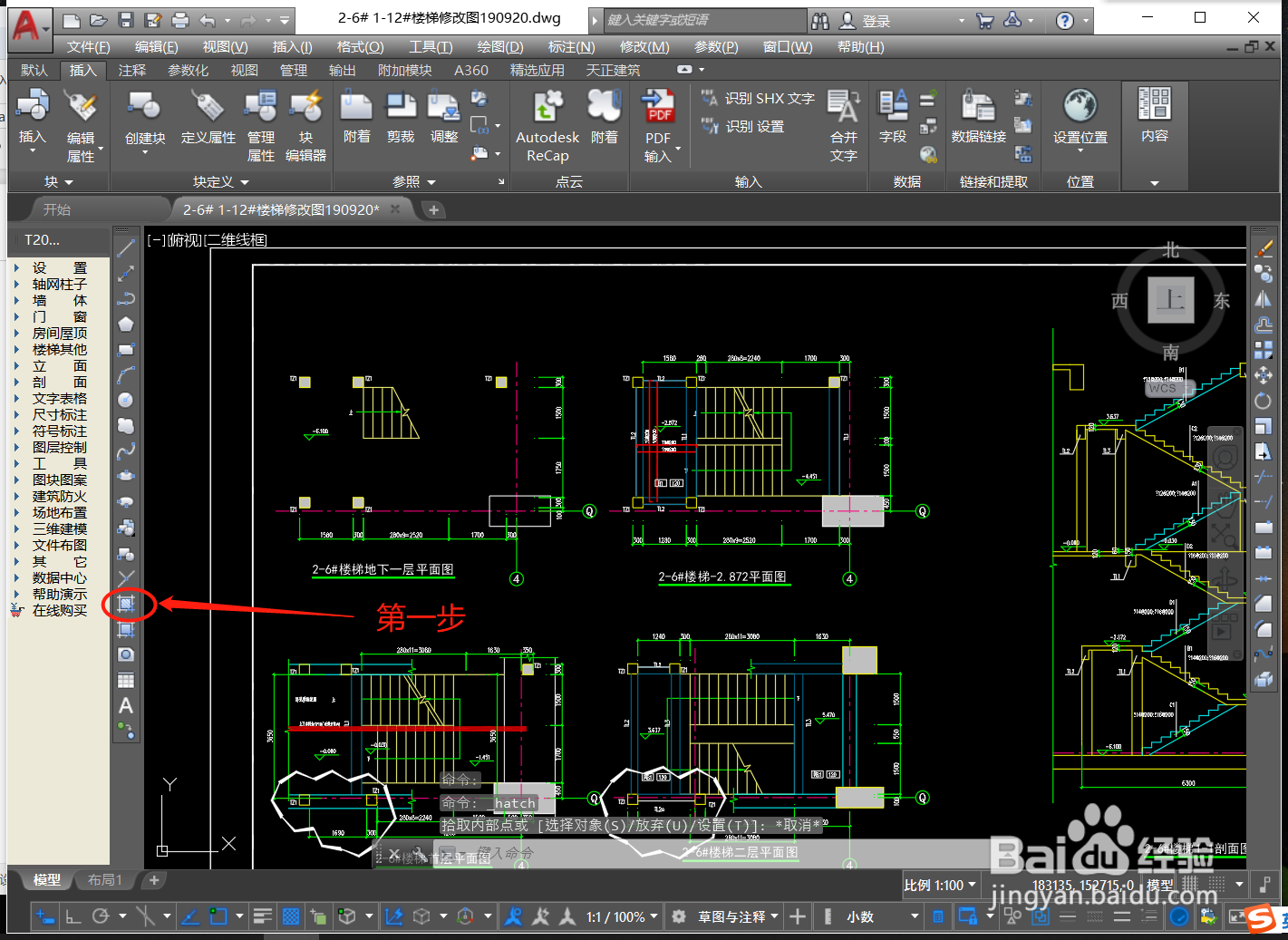The image size is (1288, 940).
Task: Click the 数据链接 button
Action: pos(979,118)
